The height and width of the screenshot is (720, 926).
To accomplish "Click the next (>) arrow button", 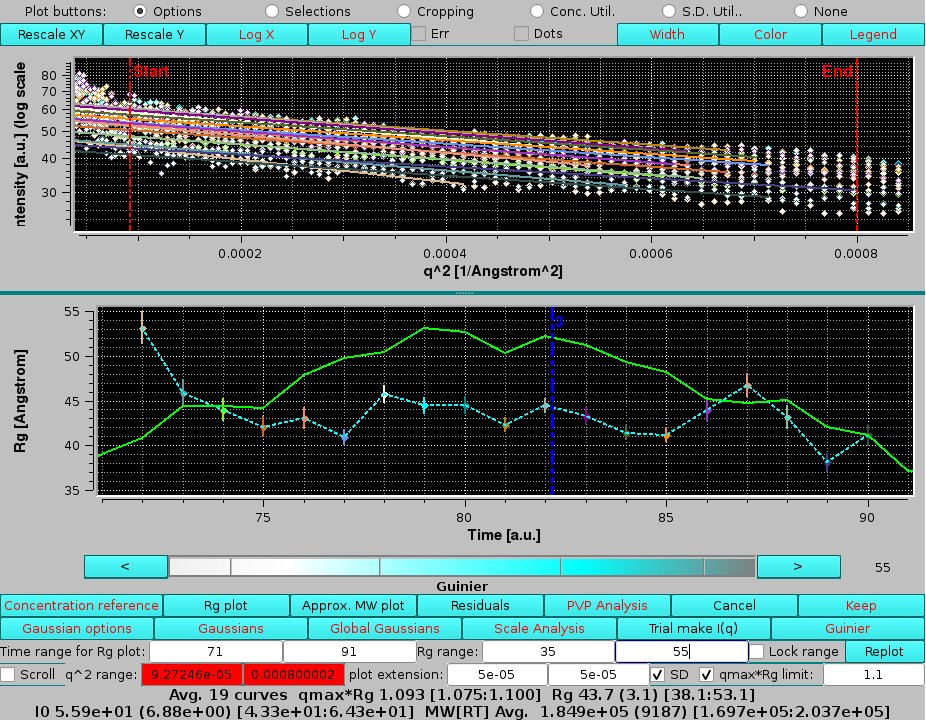I will coord(798,566).
